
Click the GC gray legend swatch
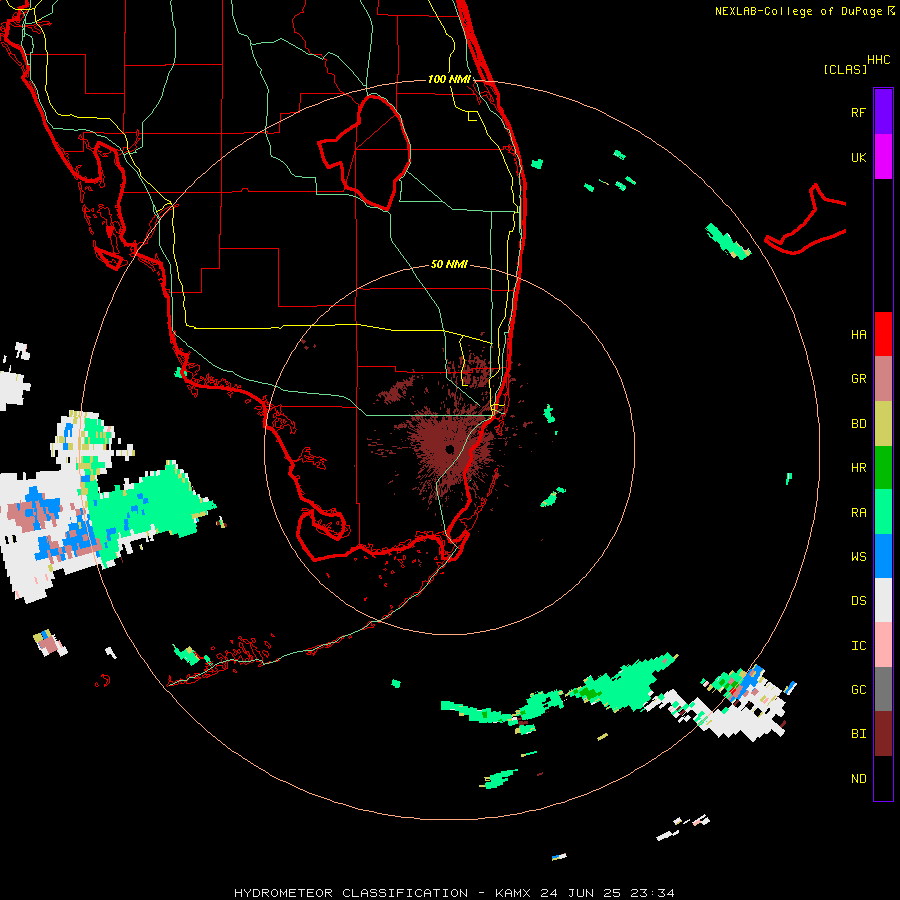[x=883, y=689]
